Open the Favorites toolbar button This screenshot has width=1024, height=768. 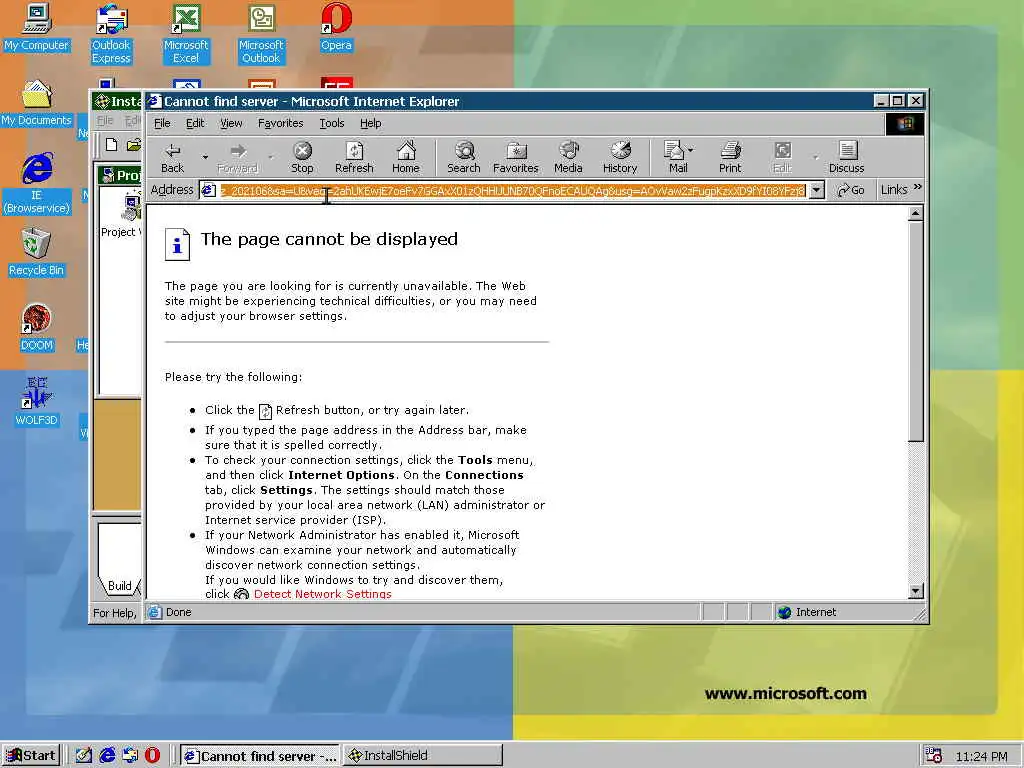coord(515,158)
